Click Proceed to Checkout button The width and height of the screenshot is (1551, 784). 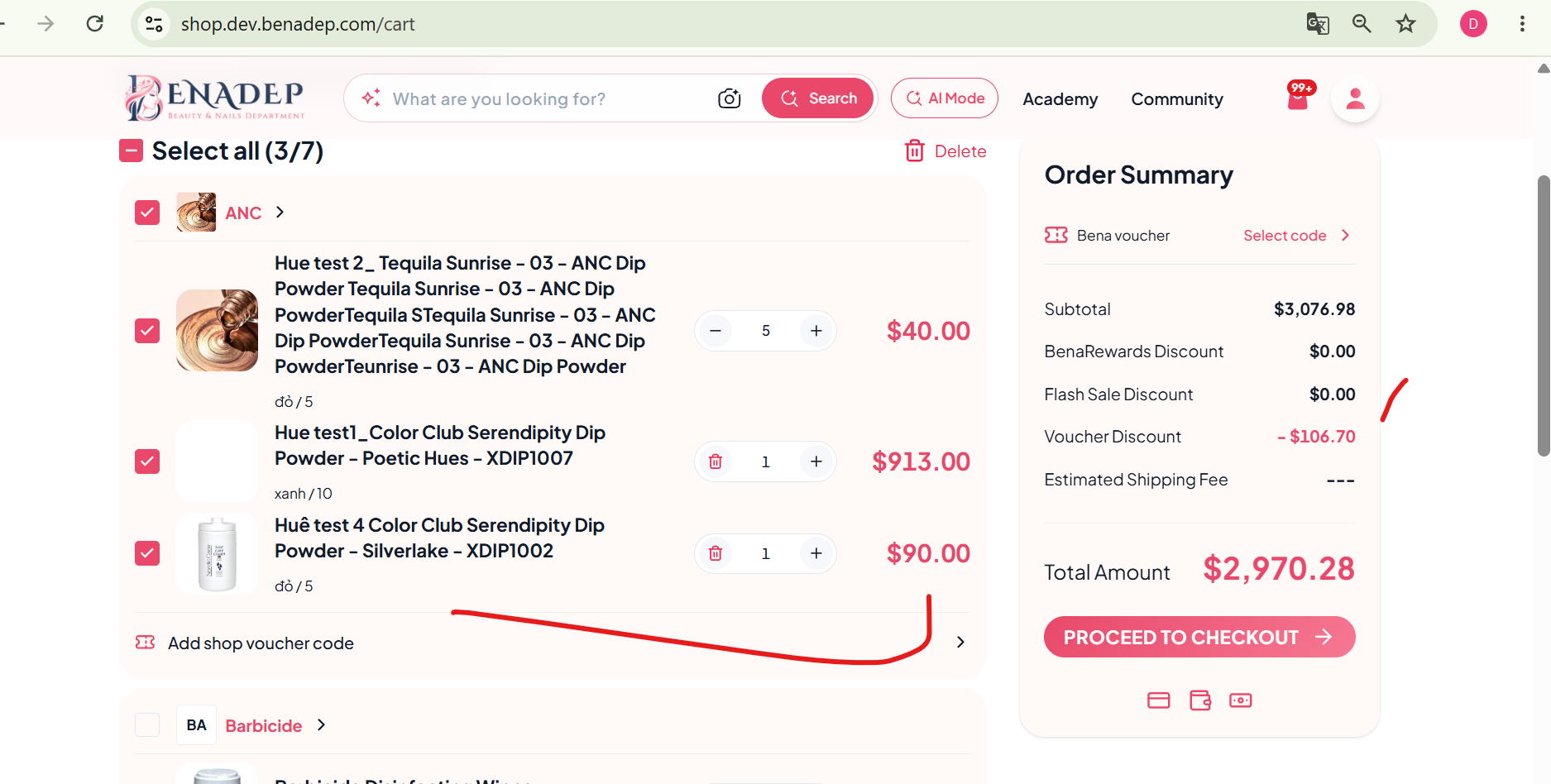click(1199, 637)
